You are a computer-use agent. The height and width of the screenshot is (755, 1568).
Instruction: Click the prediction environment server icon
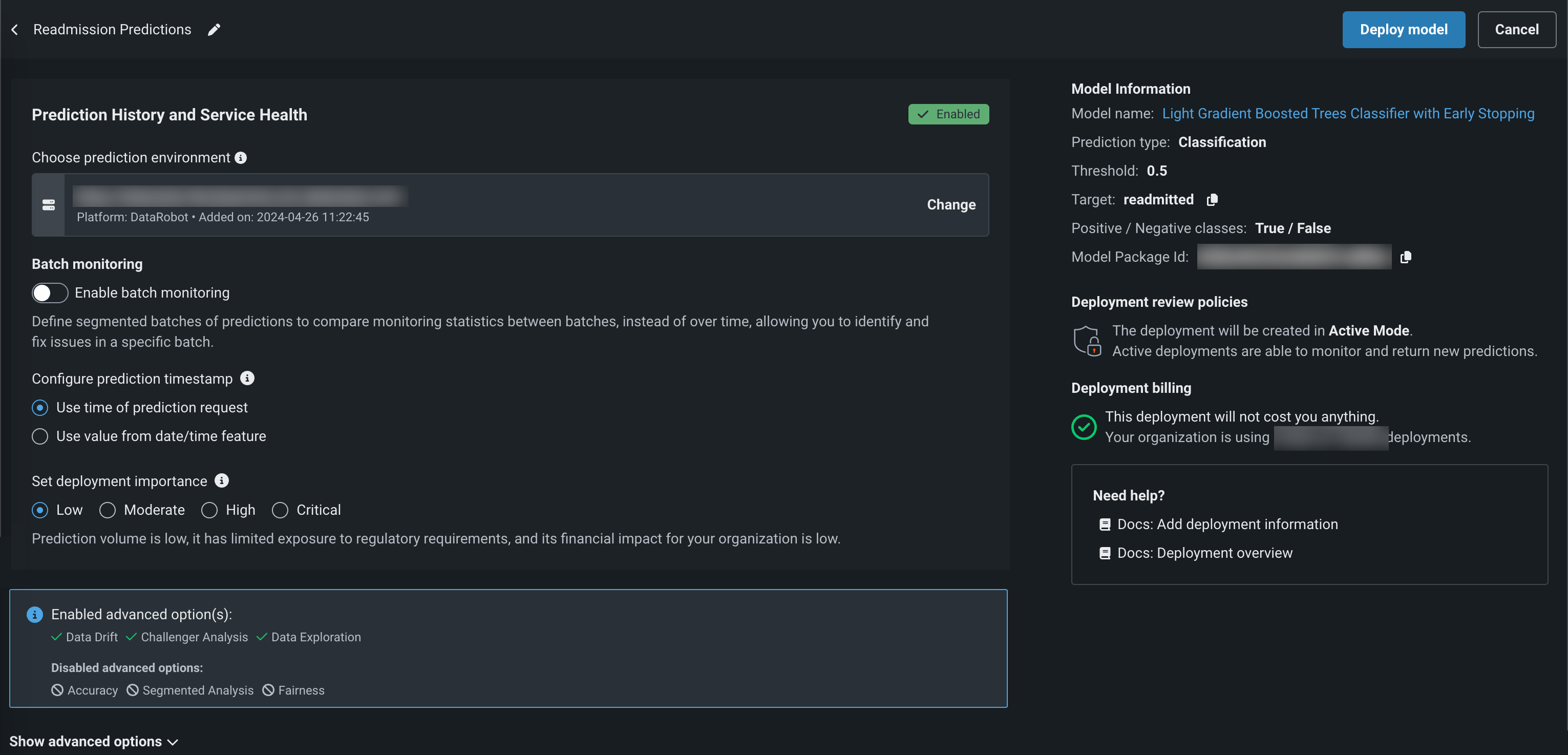[x=49, y=204]
